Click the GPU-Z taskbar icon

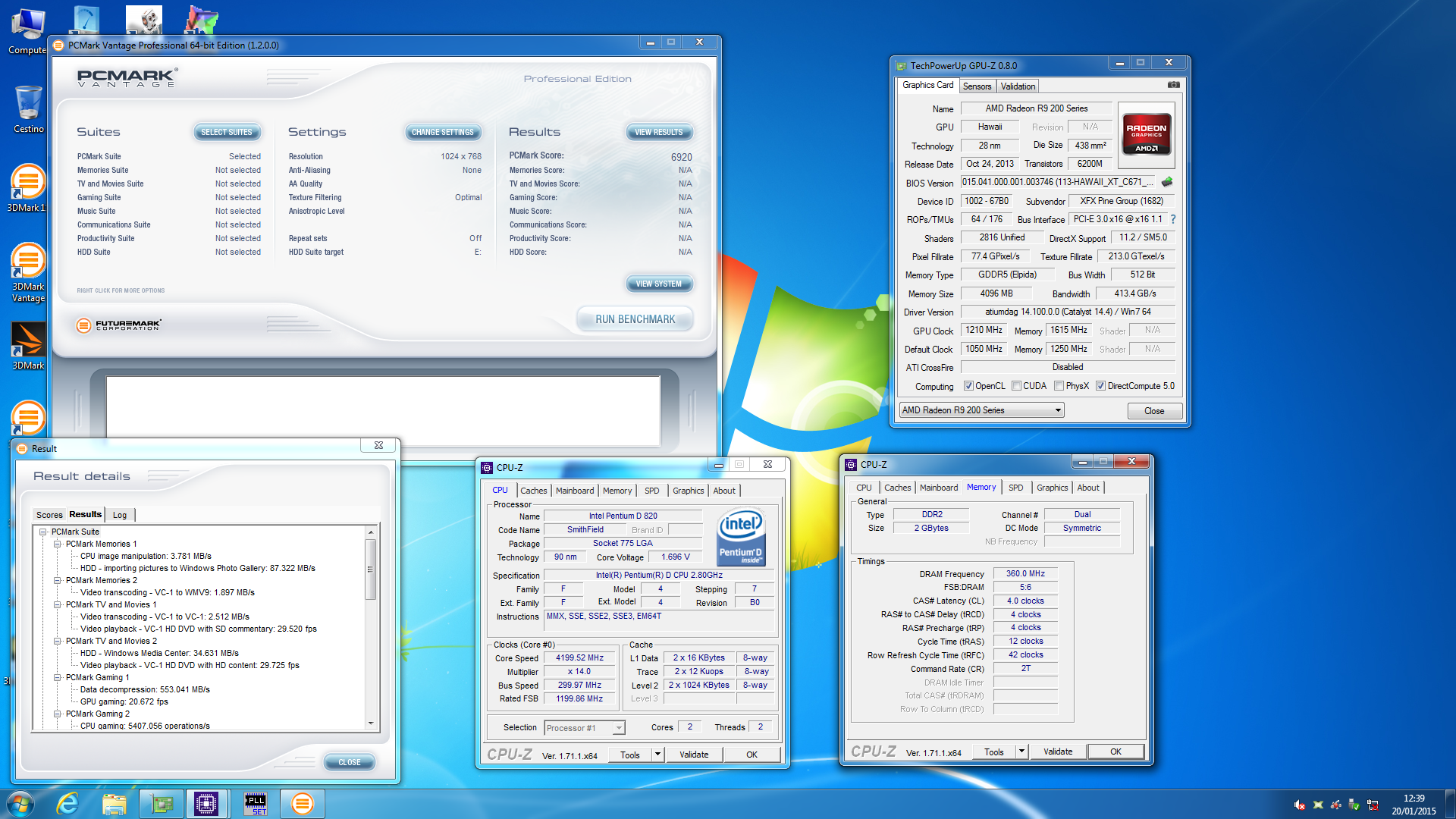point(162,804)
